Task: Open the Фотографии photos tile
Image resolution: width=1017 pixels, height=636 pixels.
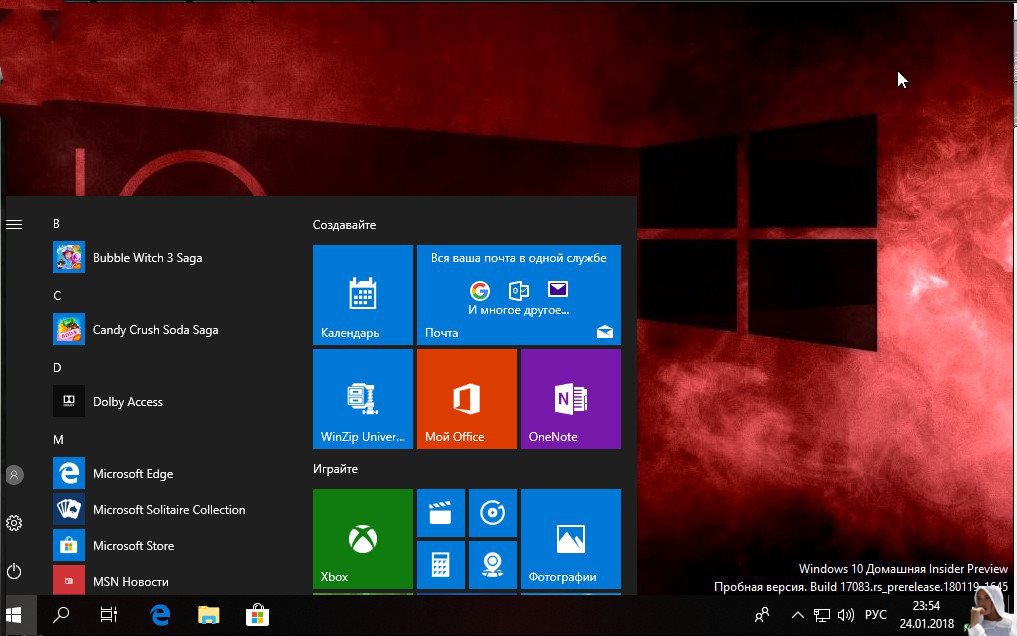Action: [570, 539]
